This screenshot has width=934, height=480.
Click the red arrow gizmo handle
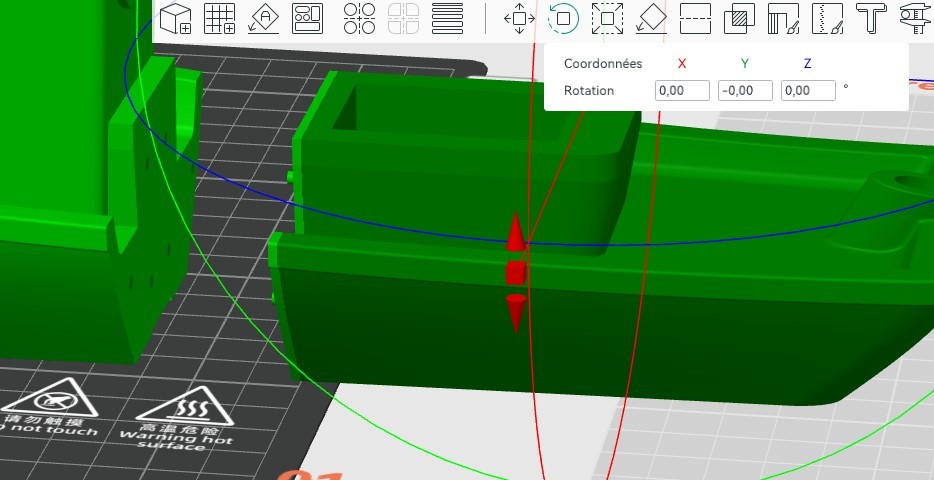click(x=515, y=234)
